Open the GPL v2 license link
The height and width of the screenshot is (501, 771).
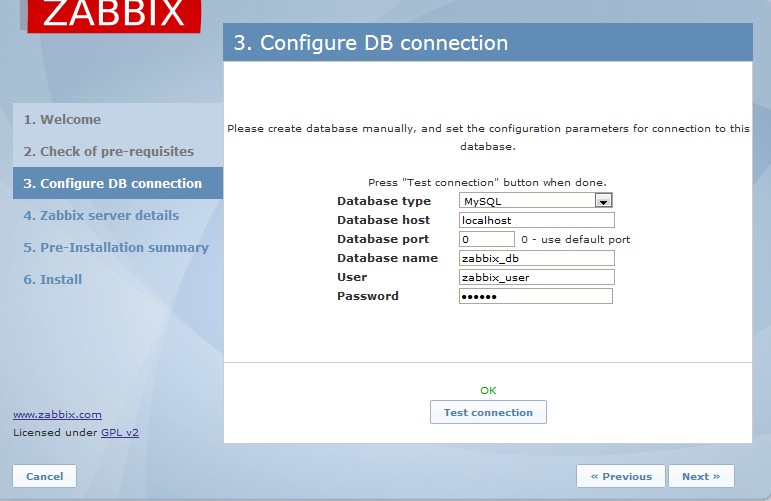coord(120,433)
